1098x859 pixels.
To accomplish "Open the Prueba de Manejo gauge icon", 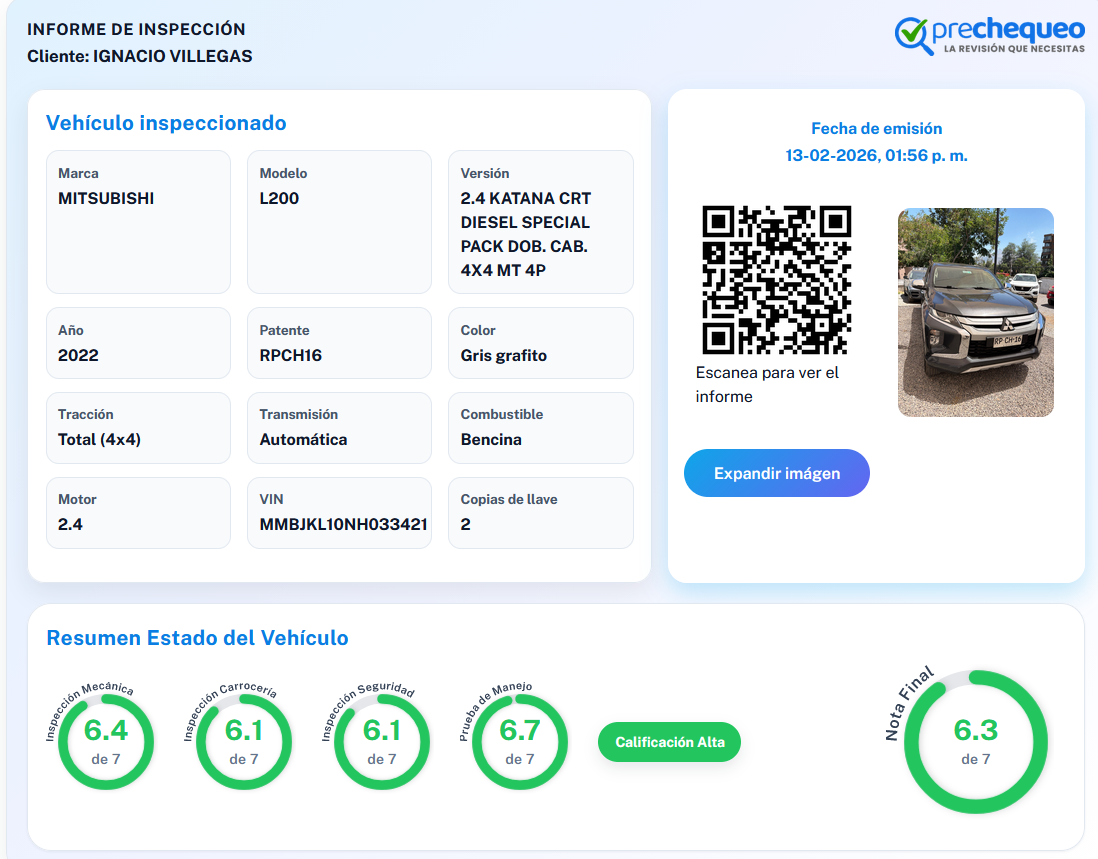I will click(x=519, y=742).
